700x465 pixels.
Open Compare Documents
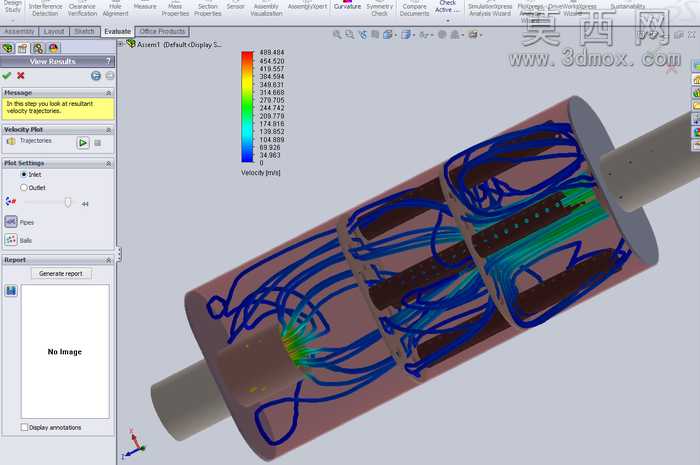point(414,9)
